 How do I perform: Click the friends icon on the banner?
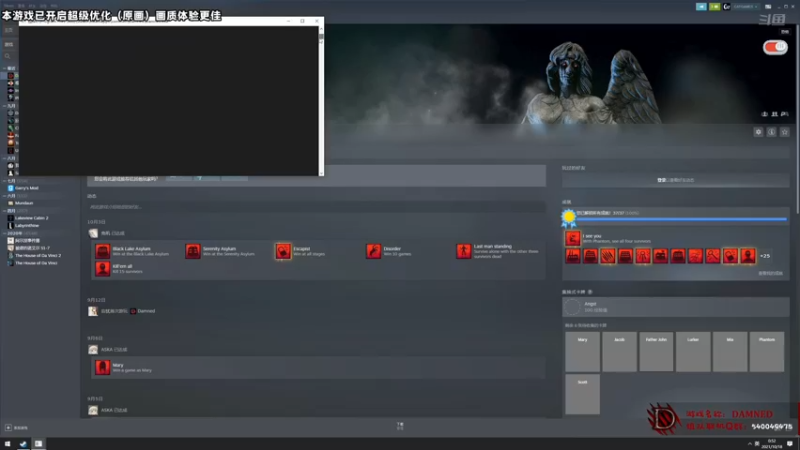coord(774,114)
